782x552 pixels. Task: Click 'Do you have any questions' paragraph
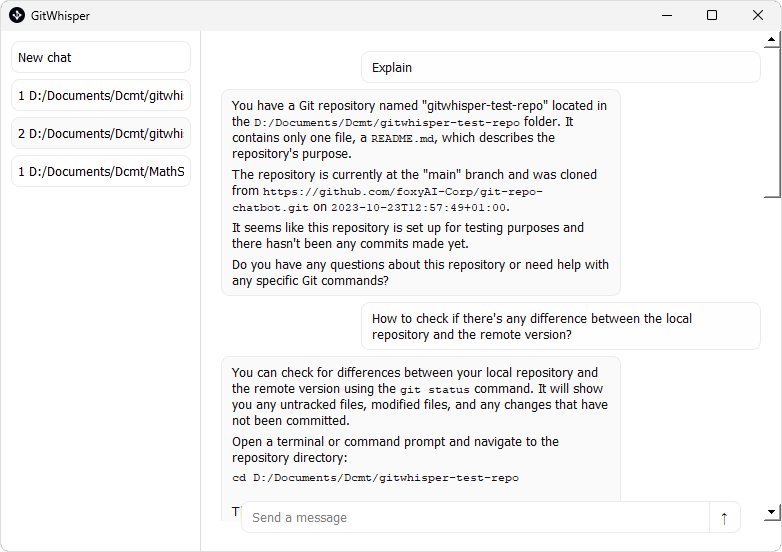420,272
